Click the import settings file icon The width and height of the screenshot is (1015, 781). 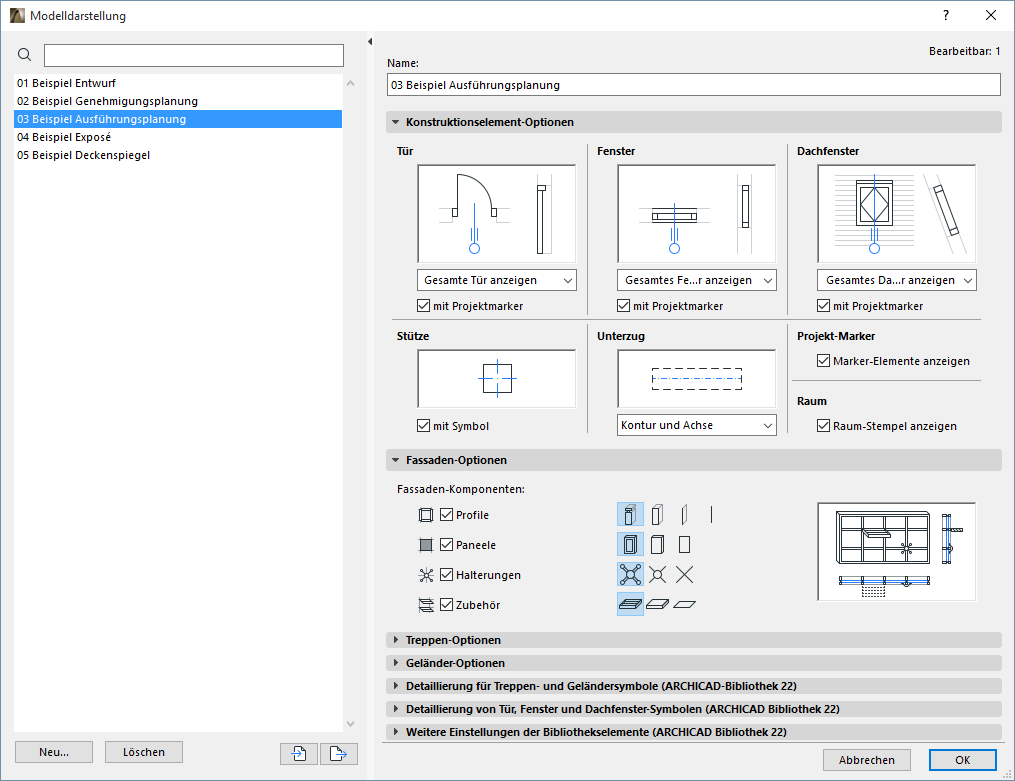(298, 753)
